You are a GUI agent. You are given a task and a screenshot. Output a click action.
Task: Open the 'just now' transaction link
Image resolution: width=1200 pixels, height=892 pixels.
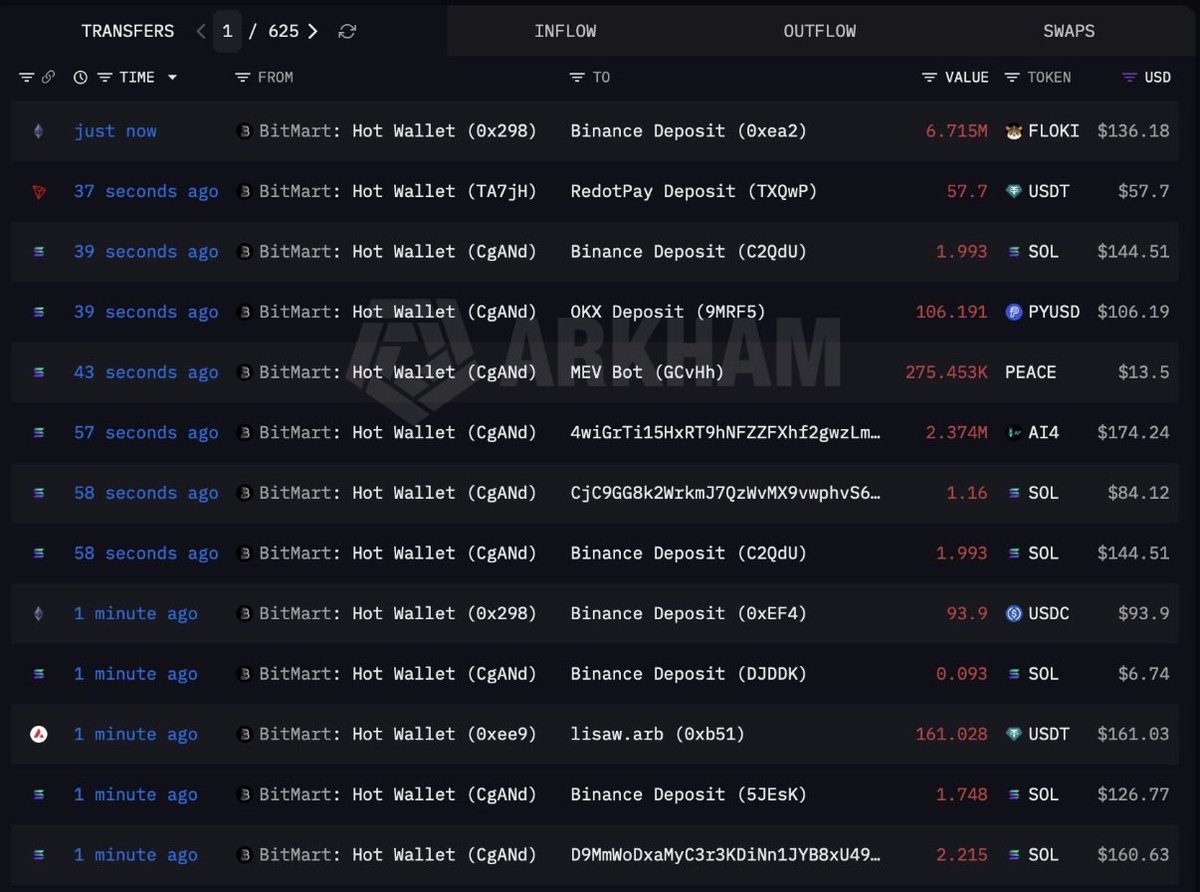[x=115, y=131]
